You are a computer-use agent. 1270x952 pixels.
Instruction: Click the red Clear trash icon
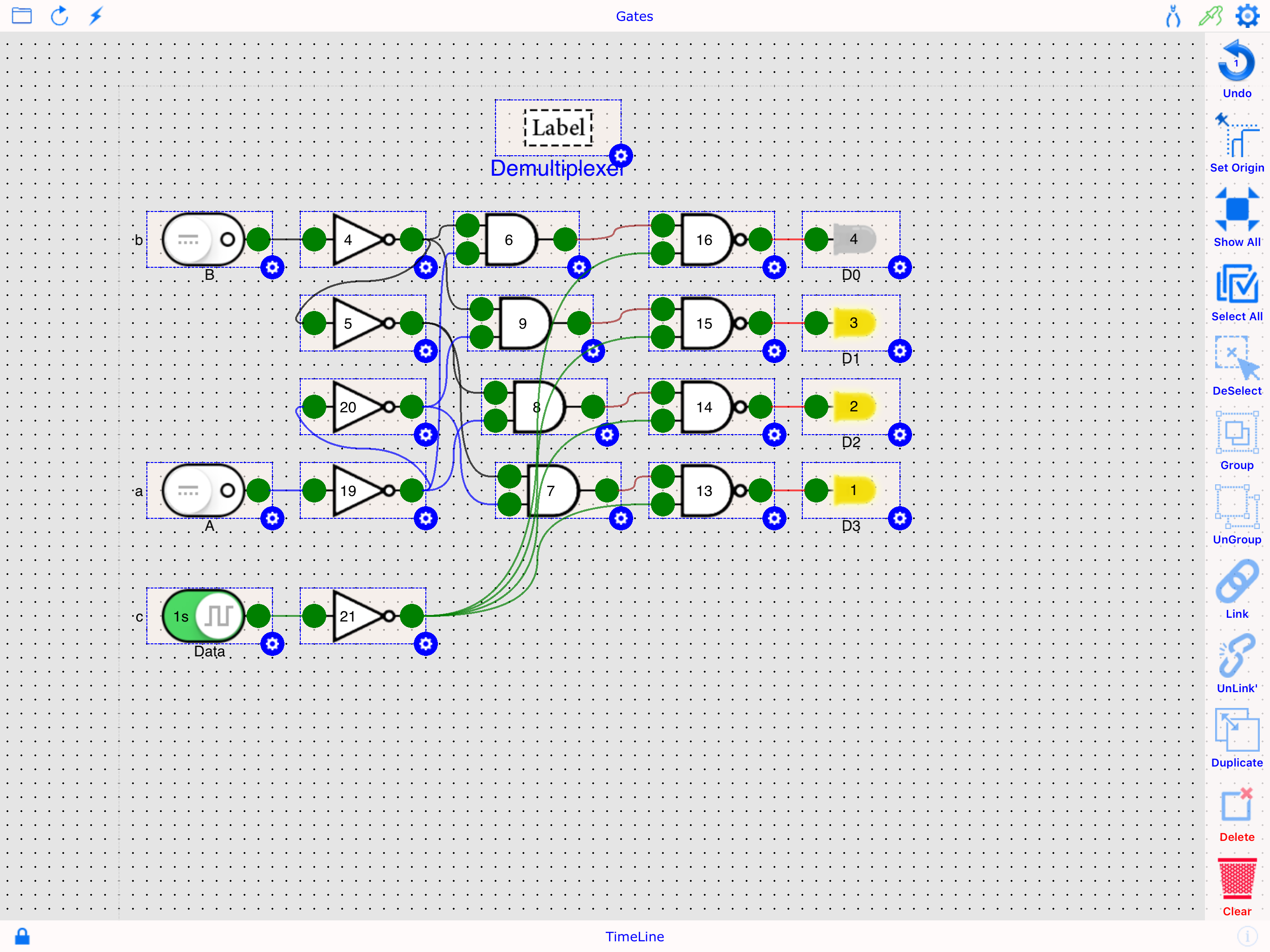click(1237, 887)
